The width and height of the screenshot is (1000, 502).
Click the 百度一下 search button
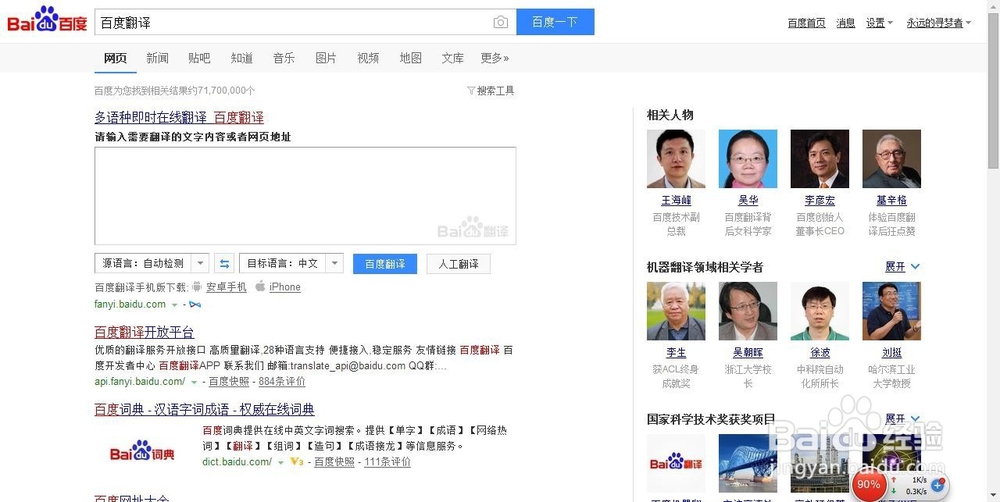click(x=555, y=22)
